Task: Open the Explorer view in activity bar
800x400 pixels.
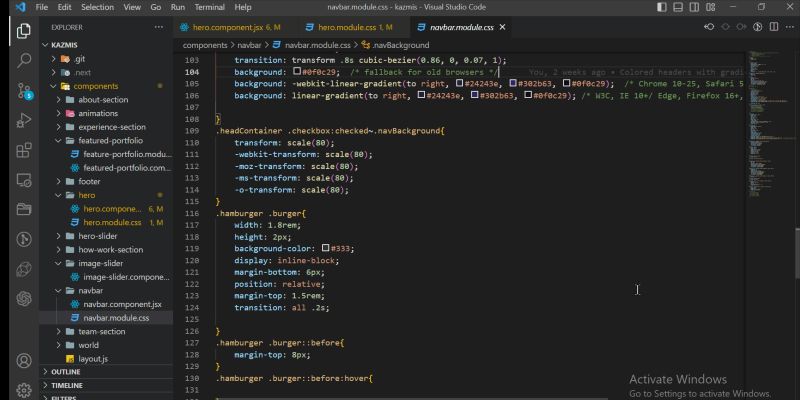Action: coord(23,31)
